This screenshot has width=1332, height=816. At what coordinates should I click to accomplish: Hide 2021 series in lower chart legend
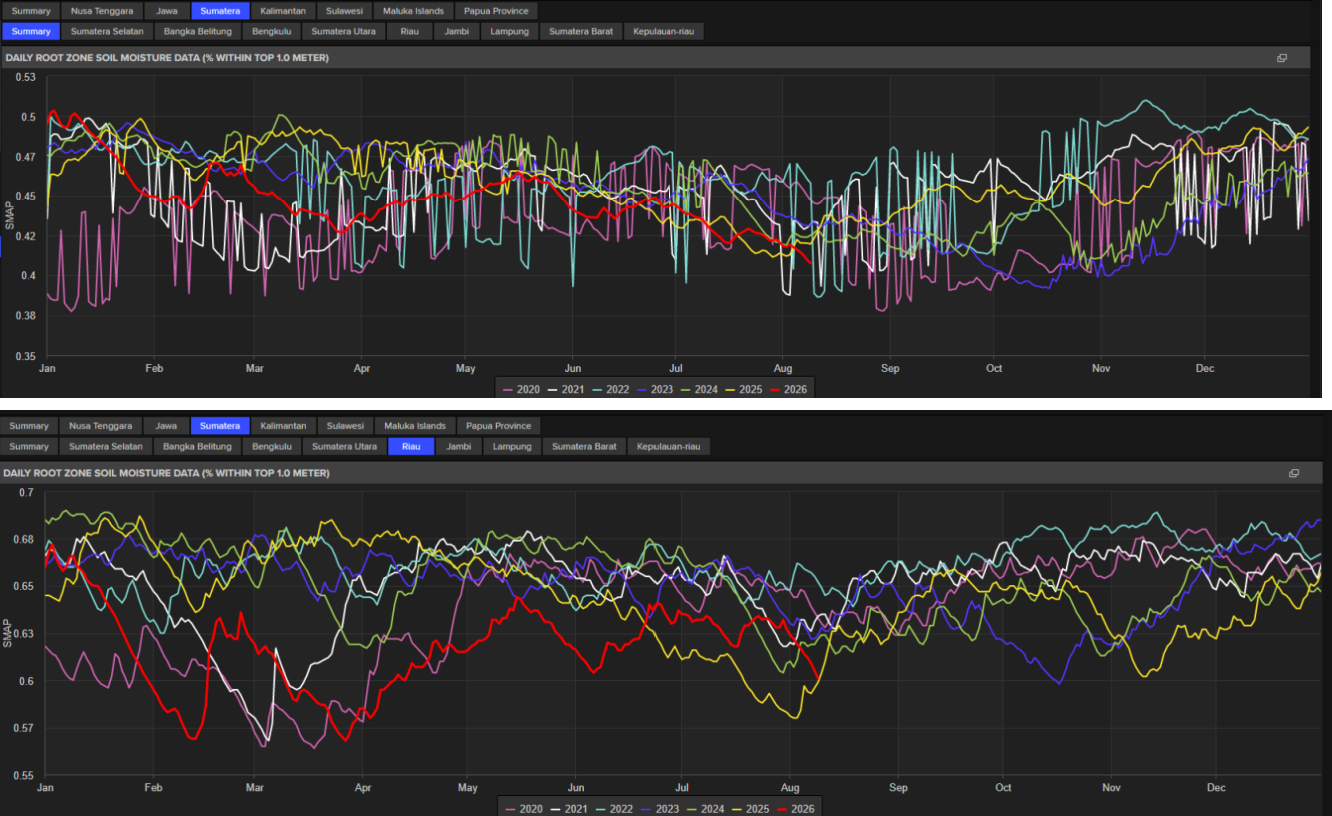pos(569,807)
